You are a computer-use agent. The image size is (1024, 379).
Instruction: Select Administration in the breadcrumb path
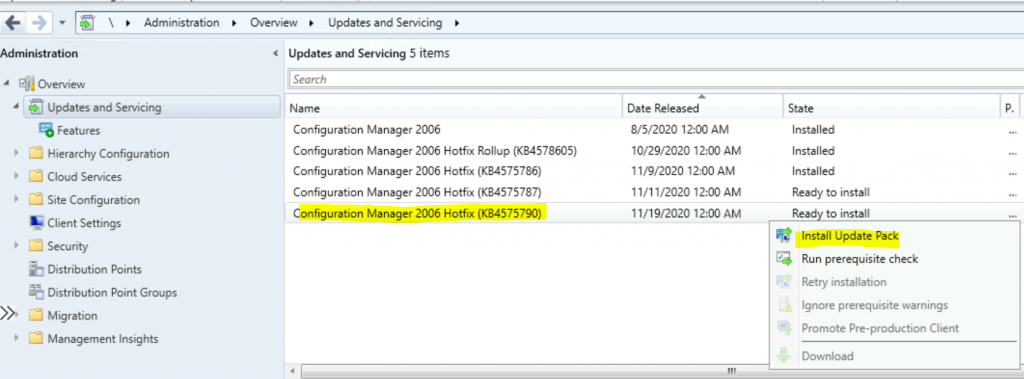pyautogui.click(x=182, y=23)
